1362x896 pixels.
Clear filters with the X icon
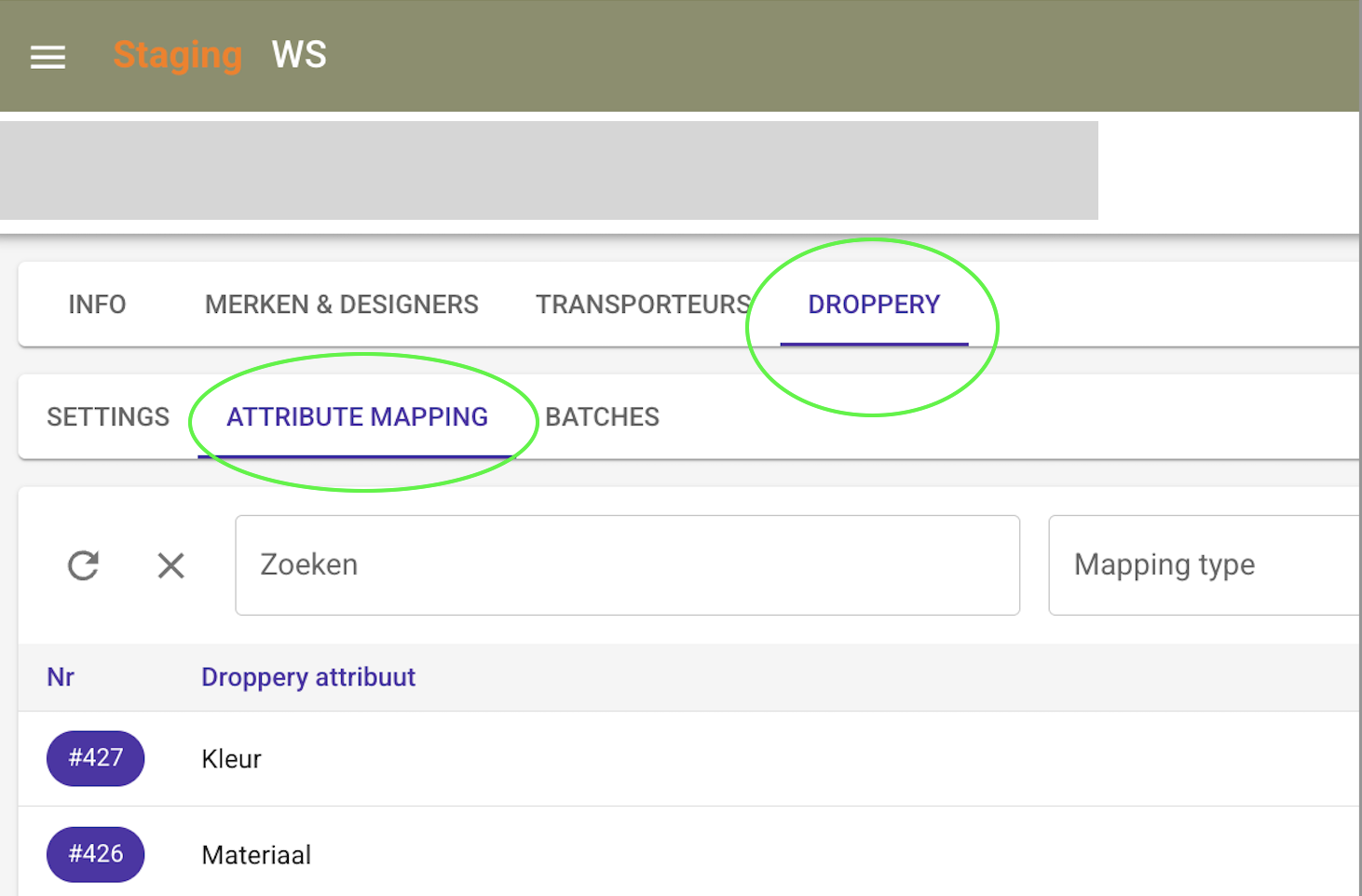pyautogui.click(x=170, y=565)
